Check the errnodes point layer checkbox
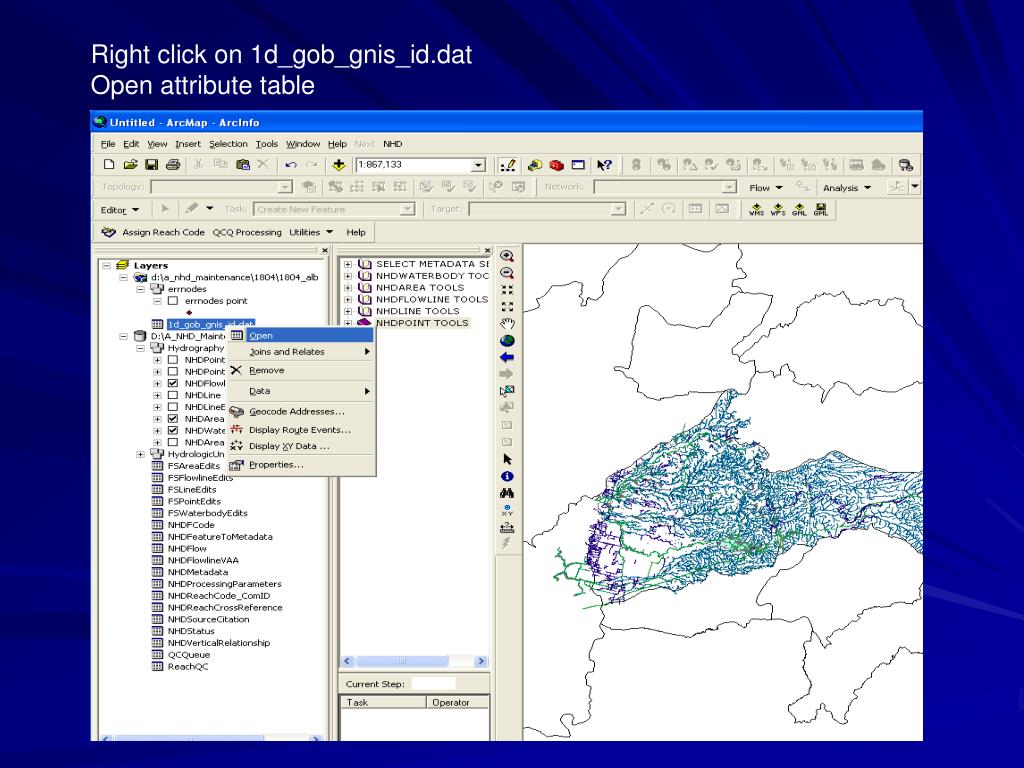This screenshot has width=1024, height=768. pos(172,300)
